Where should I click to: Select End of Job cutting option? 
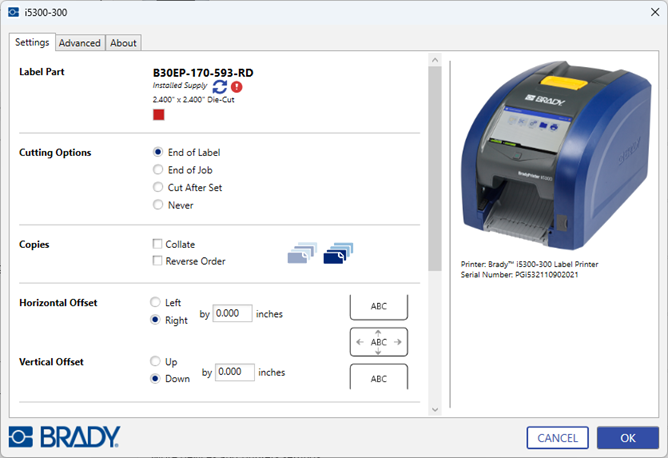click(x=158, y=170)
